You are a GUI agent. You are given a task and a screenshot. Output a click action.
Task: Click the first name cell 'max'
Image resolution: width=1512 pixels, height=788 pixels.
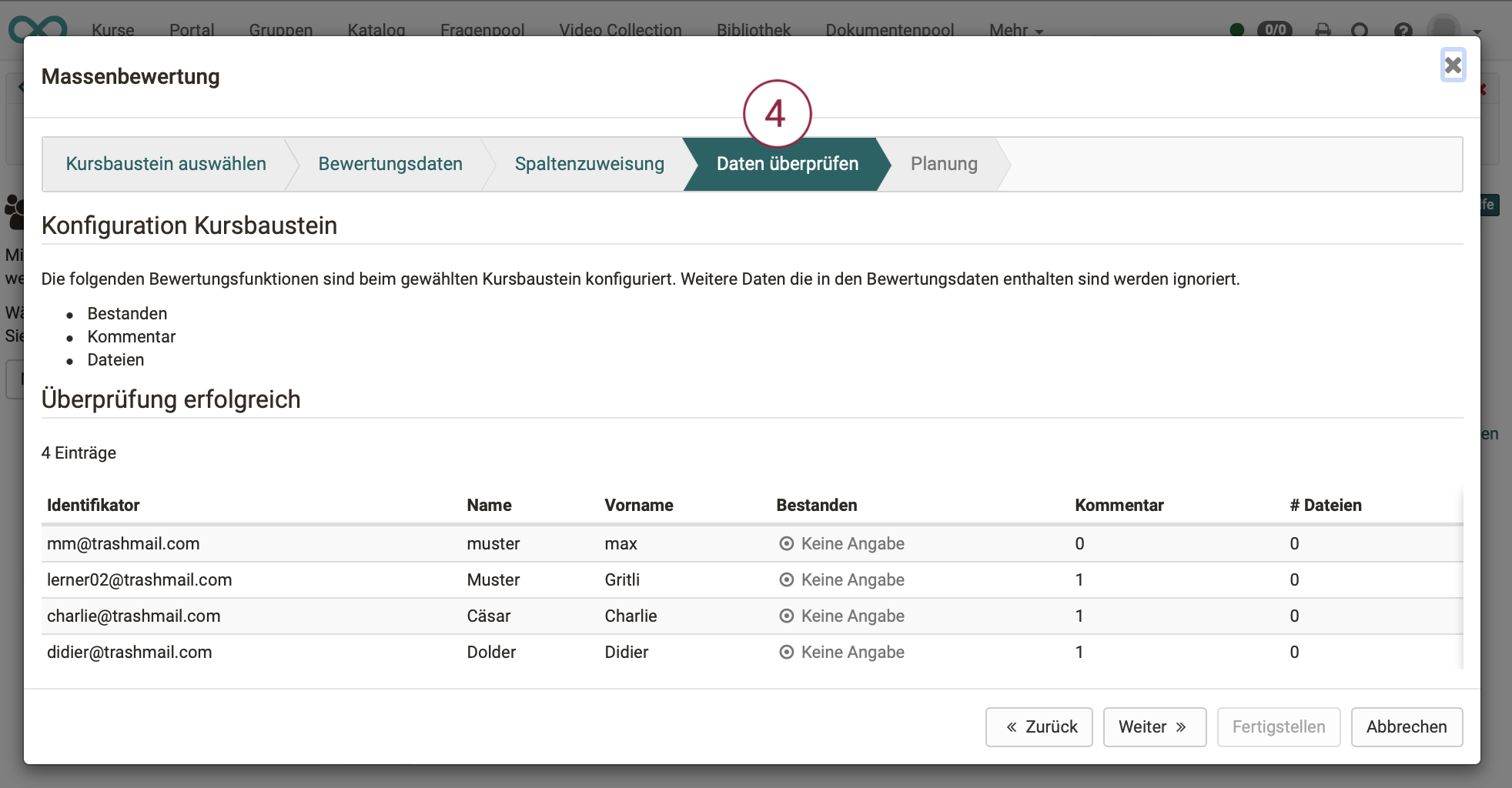coord(621,544)
